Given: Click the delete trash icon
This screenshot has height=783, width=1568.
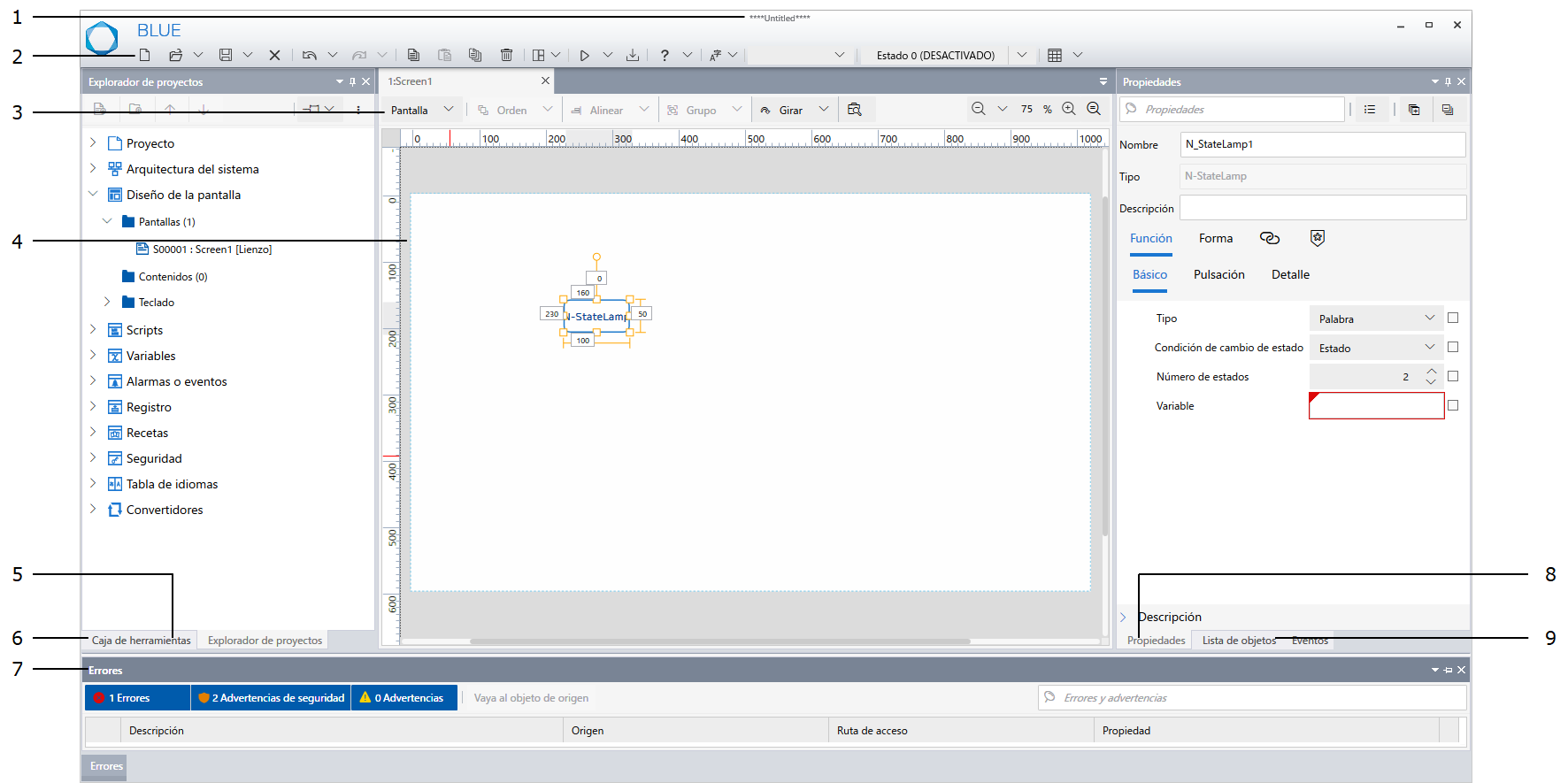Looking at the screenshot, I should 506,55.
